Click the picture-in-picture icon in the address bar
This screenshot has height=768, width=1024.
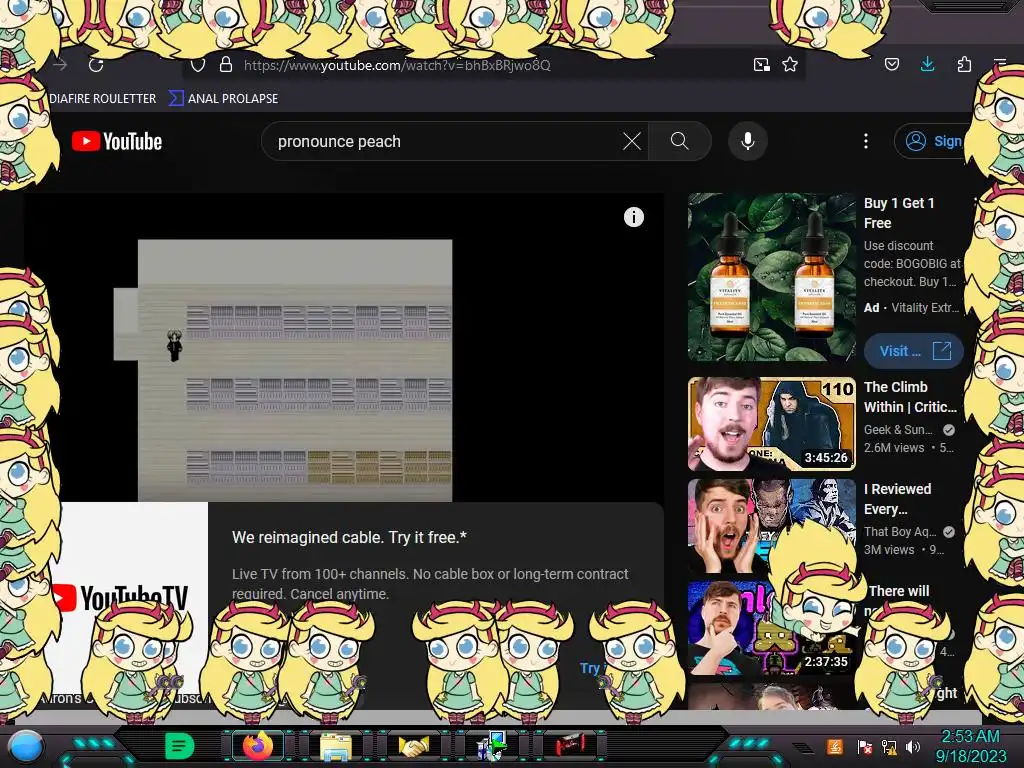tap(761, 65)
